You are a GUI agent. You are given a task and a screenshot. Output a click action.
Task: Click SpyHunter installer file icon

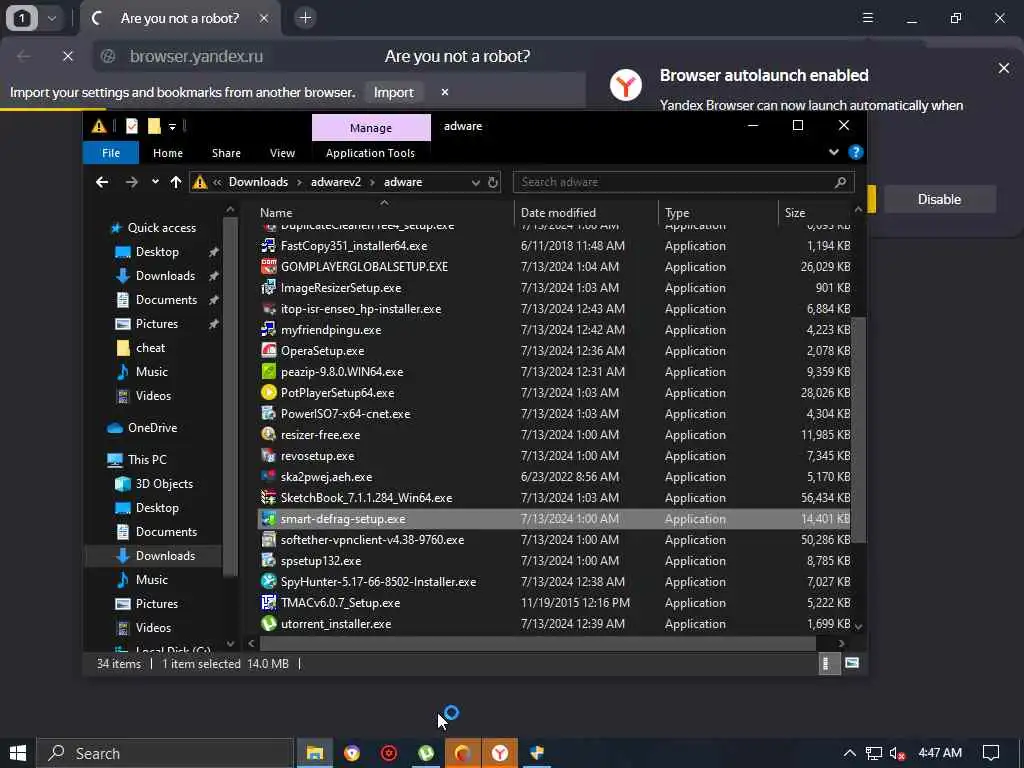[x=268, y=581]
